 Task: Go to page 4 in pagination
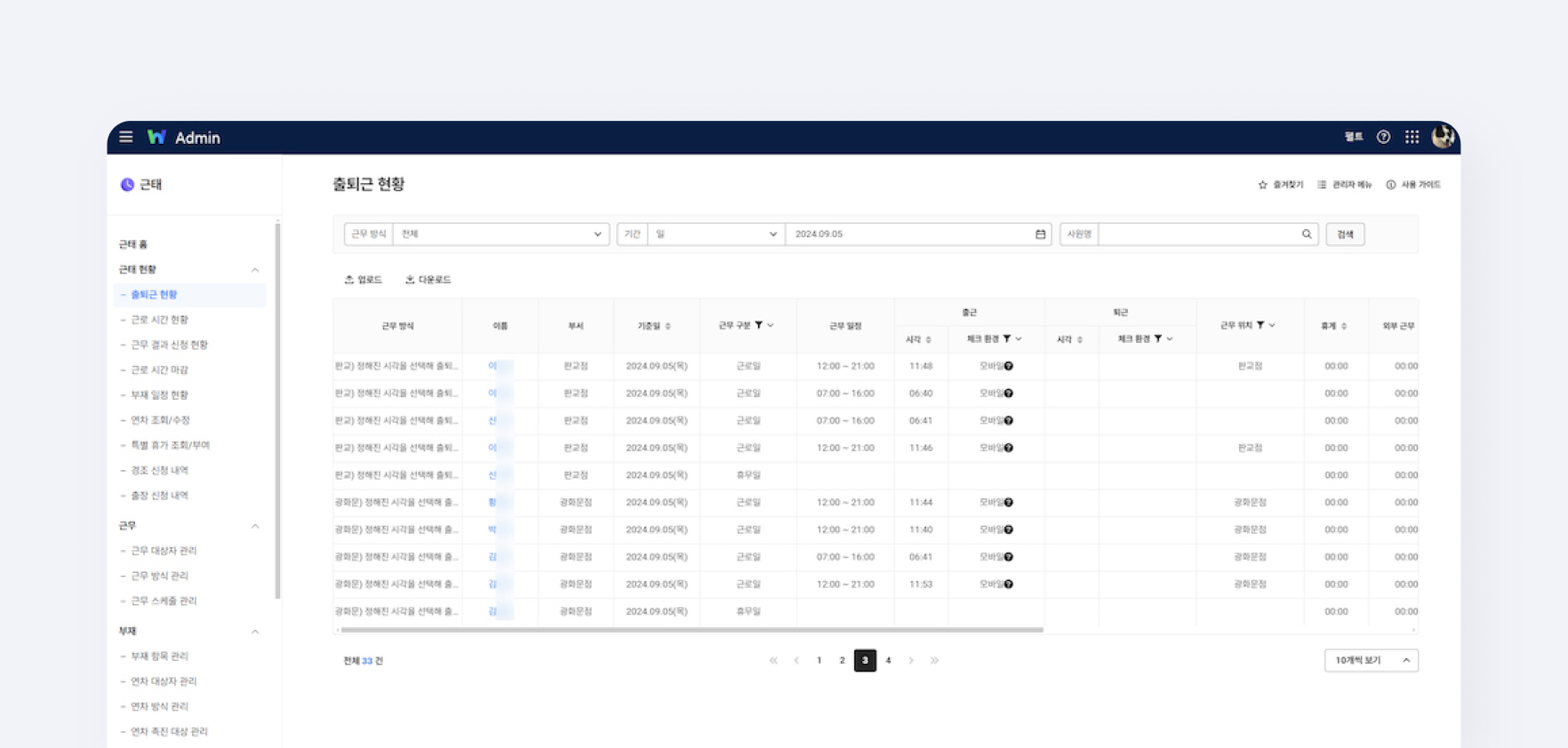tap(888, 660)
